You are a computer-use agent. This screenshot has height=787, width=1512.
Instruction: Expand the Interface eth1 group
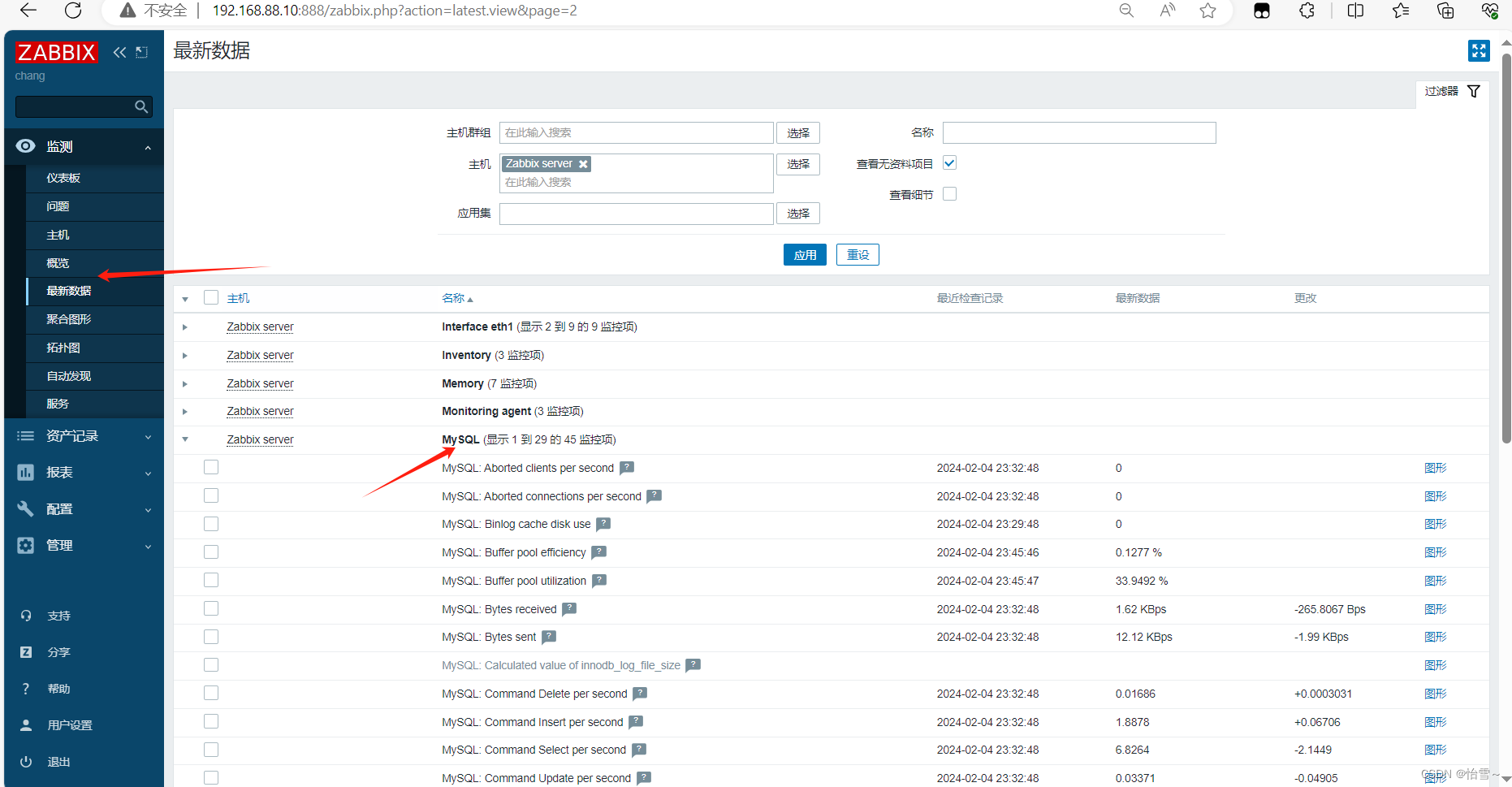coord(185,327)
